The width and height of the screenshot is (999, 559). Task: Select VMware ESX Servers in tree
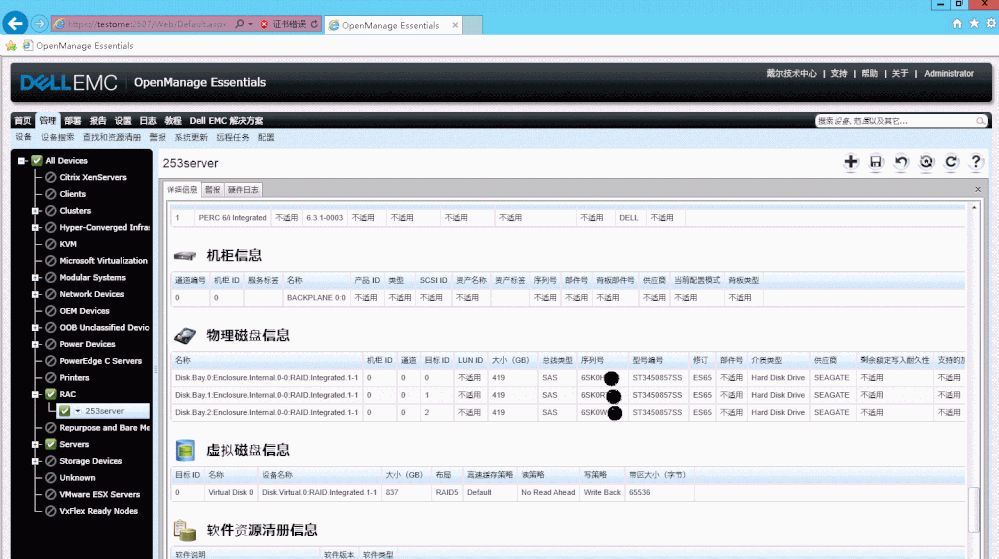click(99, 494)
